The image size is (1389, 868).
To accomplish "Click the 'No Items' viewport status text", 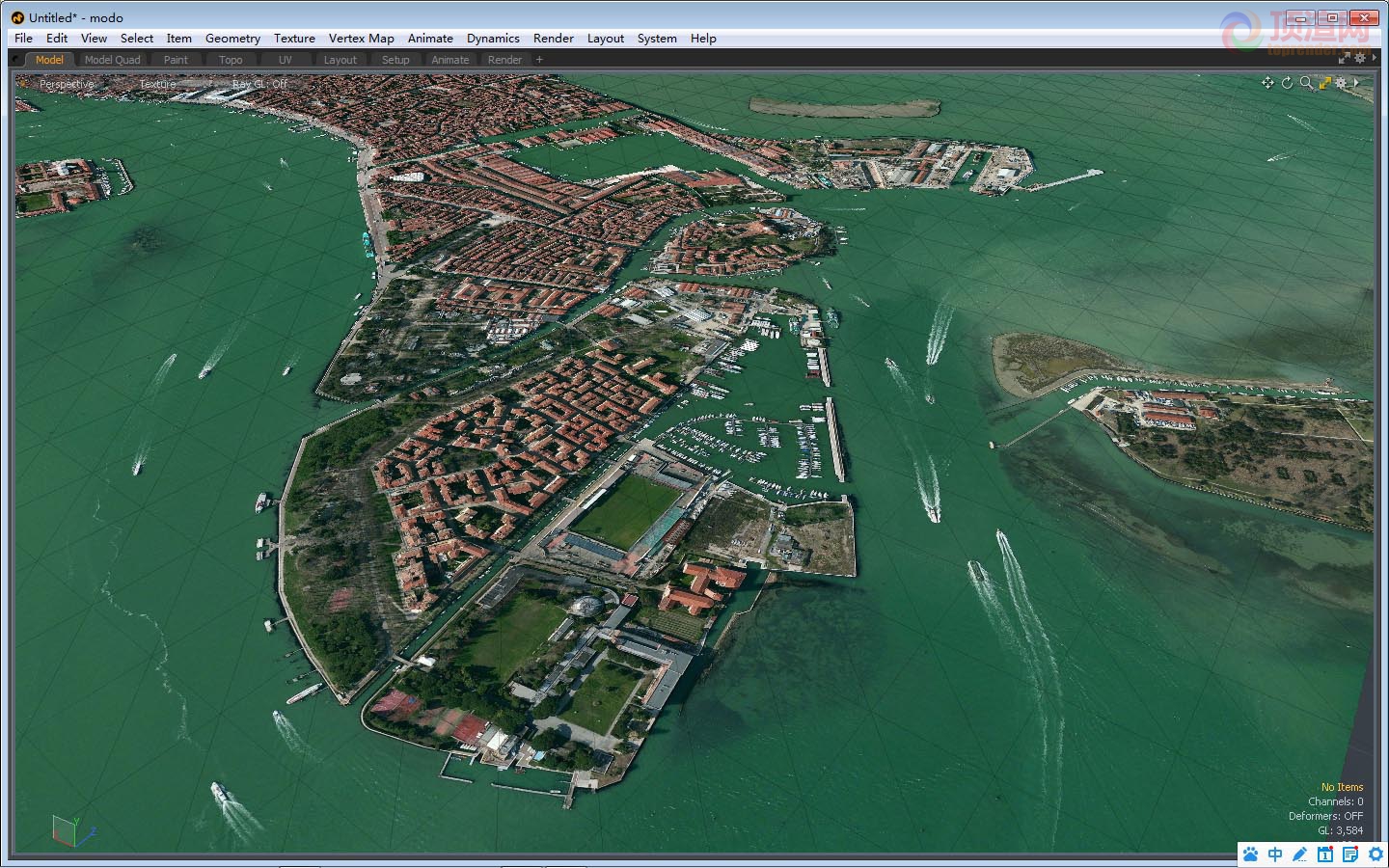I will click(1342, 787).
